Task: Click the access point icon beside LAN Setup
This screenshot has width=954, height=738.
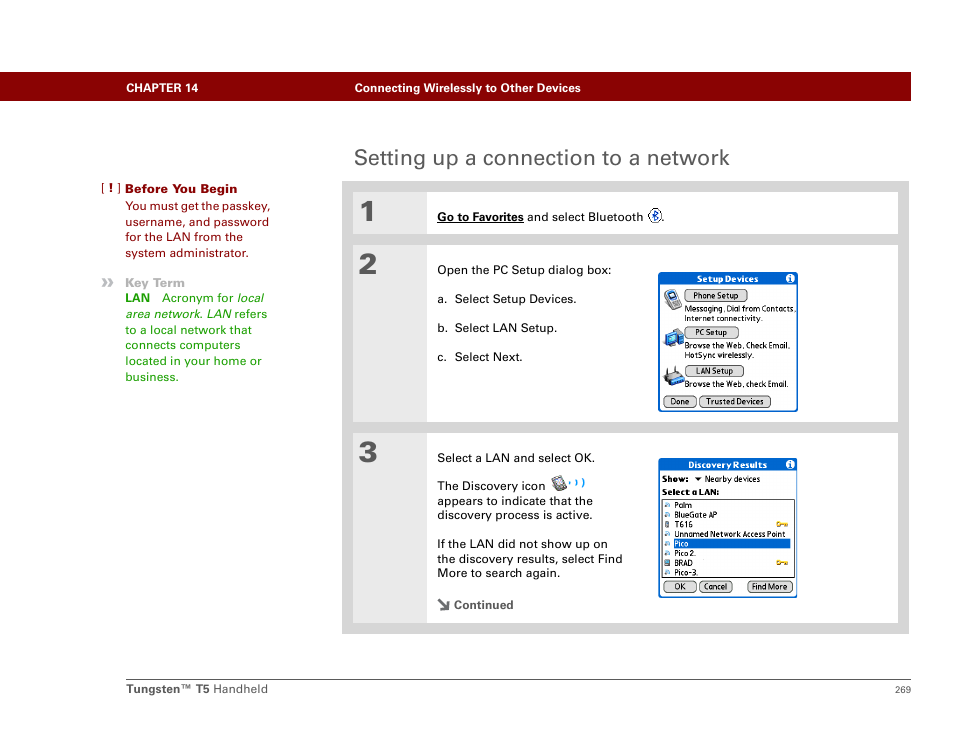Action: click(674, 376)
